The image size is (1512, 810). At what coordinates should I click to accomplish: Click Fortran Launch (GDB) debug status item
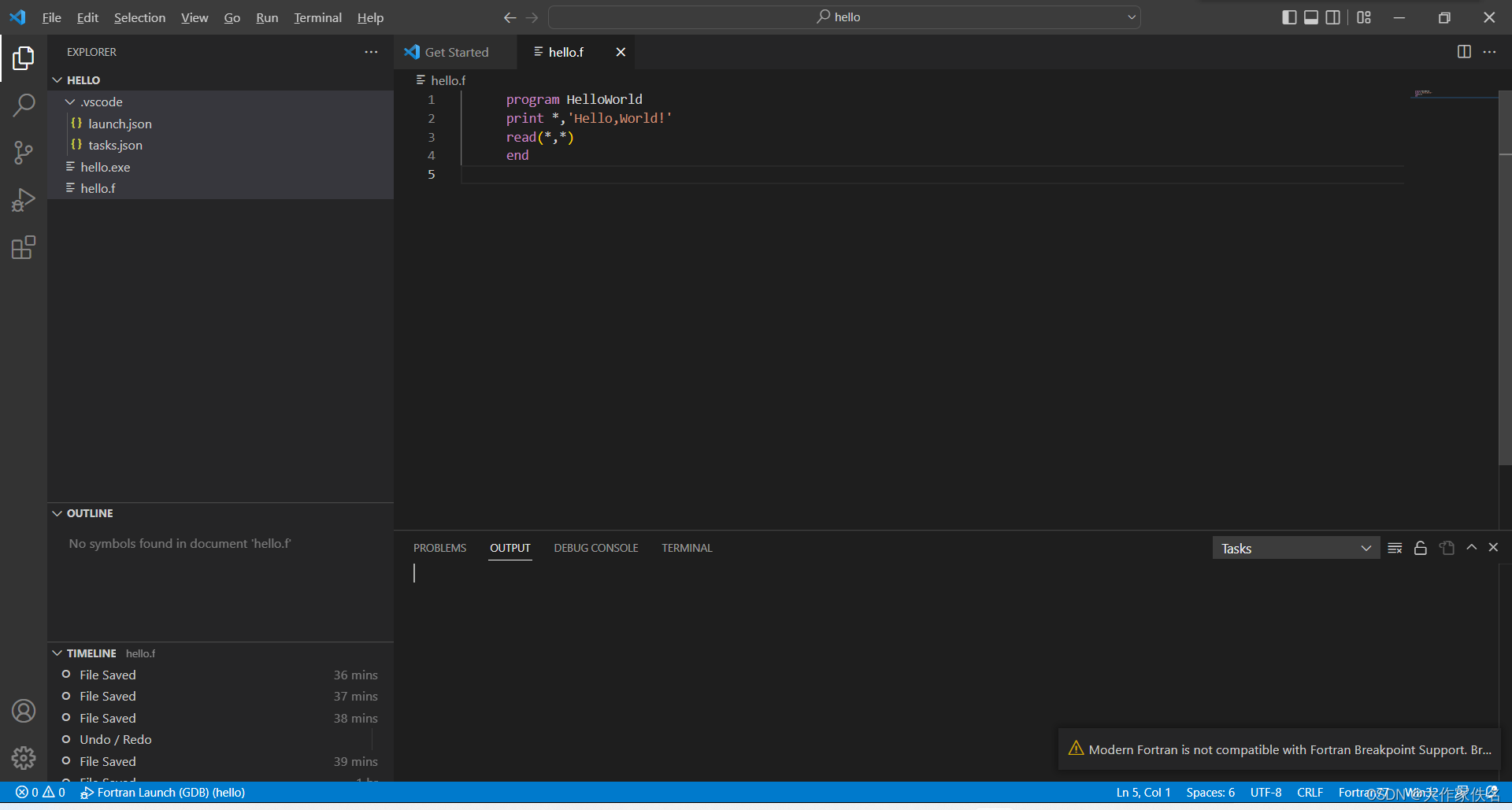pyautogui.click(x=163, y=792)
